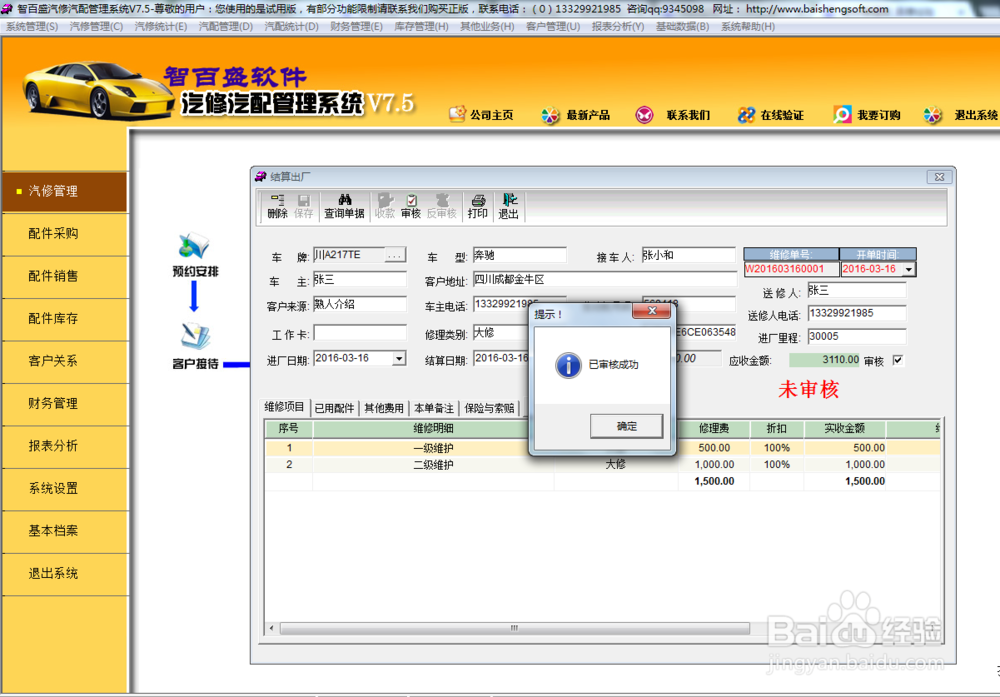Image resolution: width=1000 pixels, height=697 pixels.
Task: Open 我要订购 banner link
Action: (867, 115)
